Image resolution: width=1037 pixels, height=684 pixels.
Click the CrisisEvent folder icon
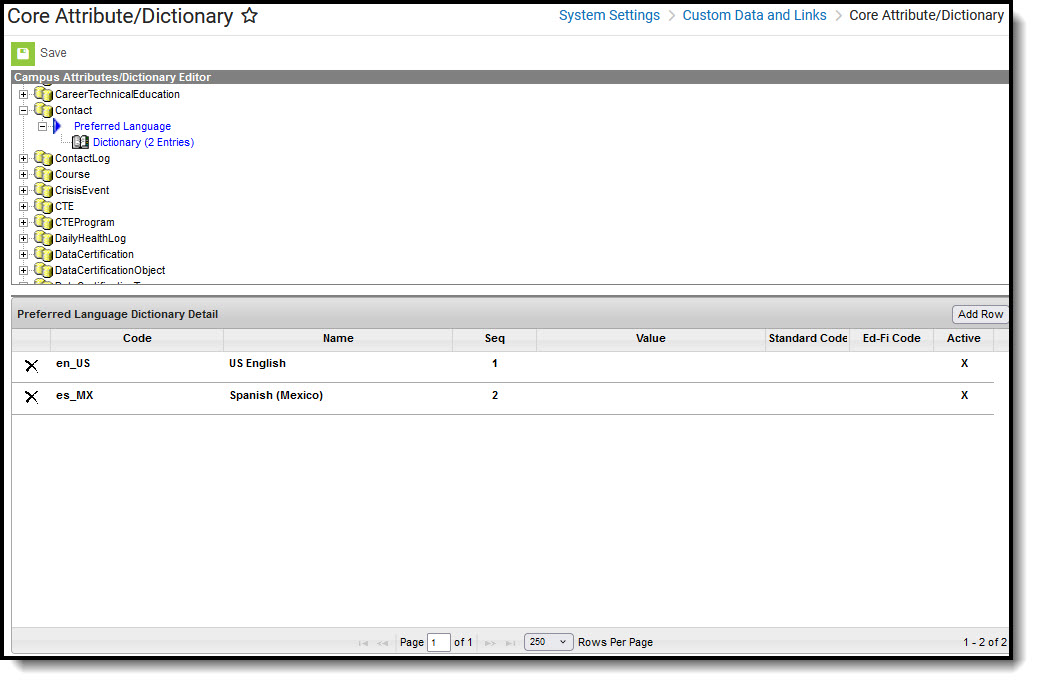[44, 191]
